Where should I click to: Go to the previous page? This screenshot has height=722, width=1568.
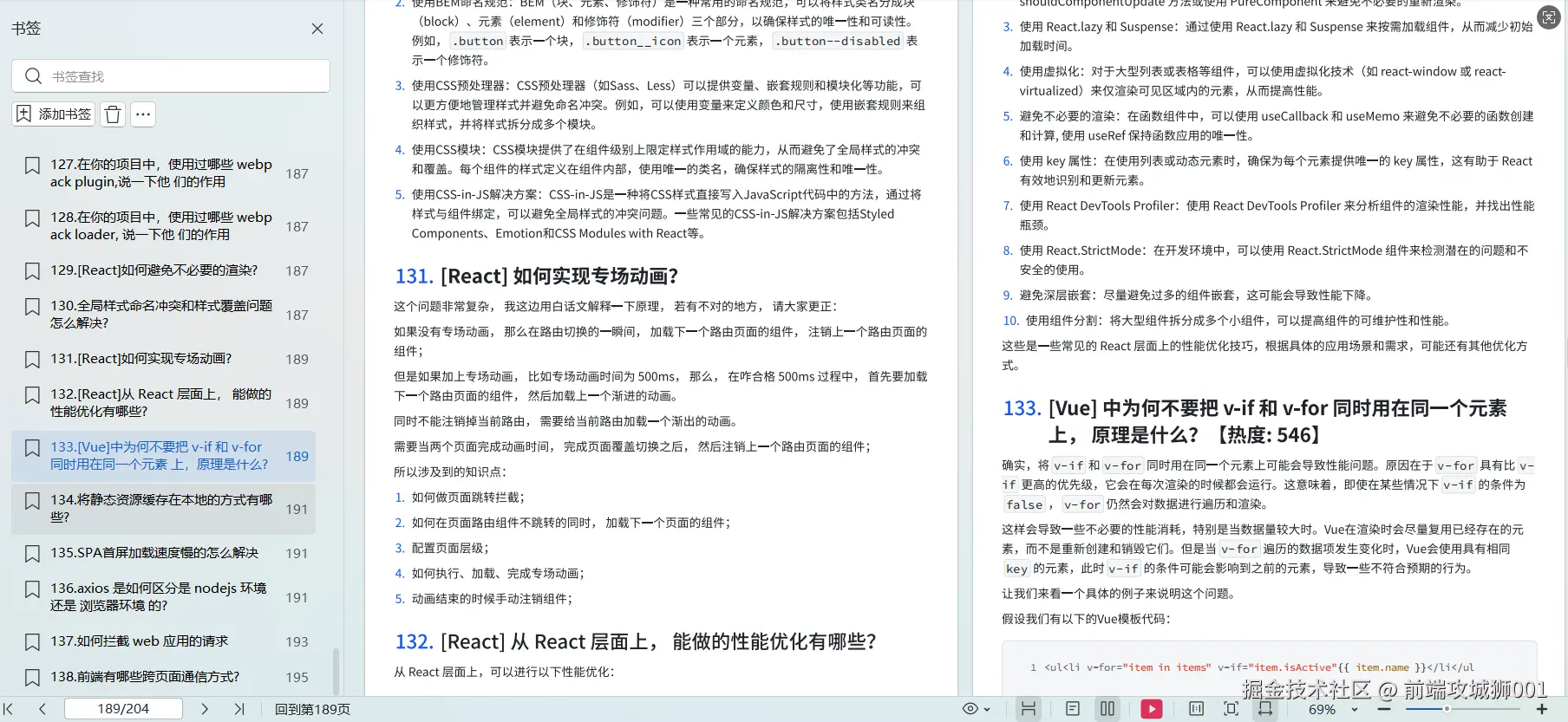click(42, 709)
